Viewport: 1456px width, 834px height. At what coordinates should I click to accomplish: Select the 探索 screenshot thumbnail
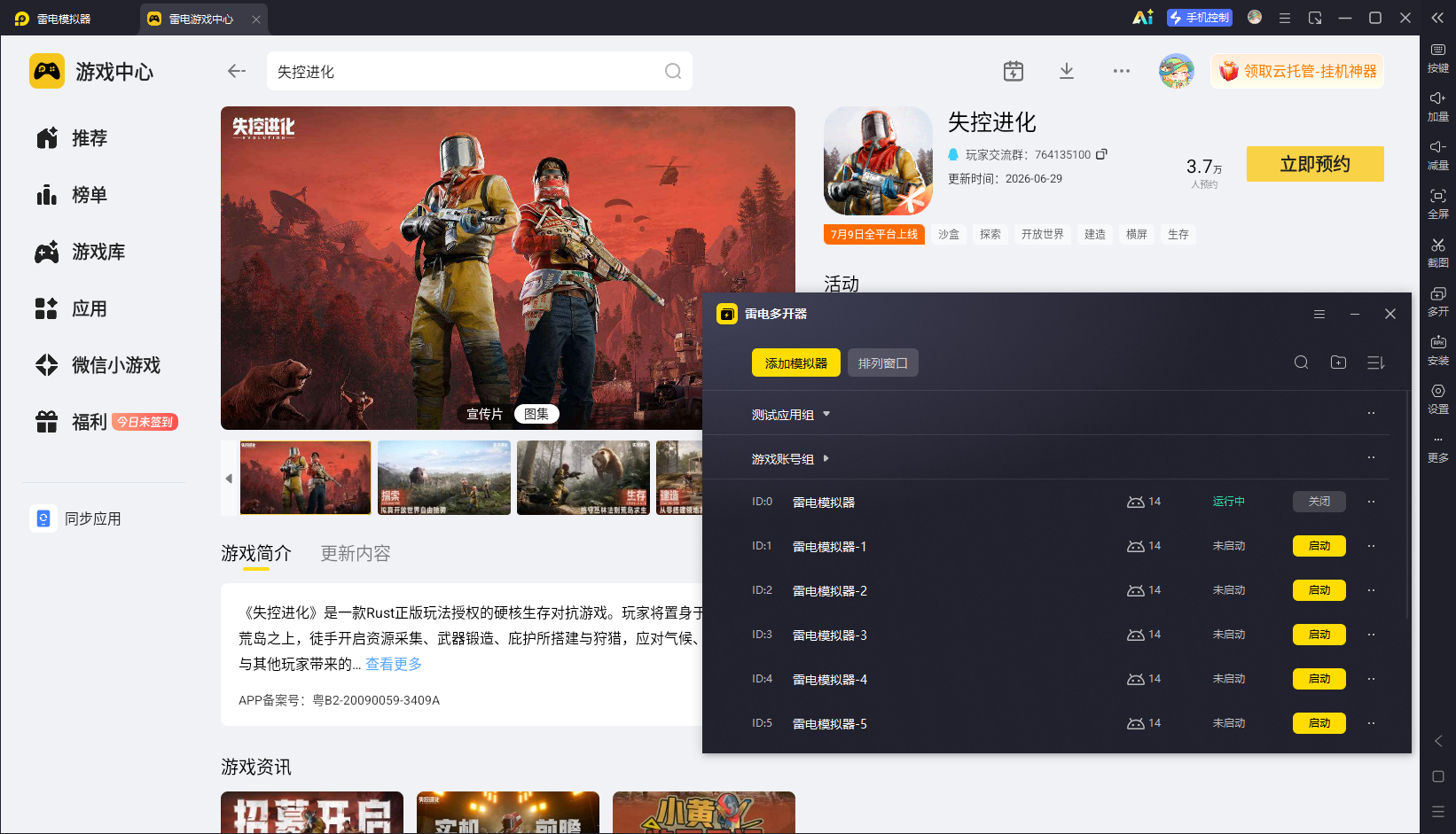444,478
